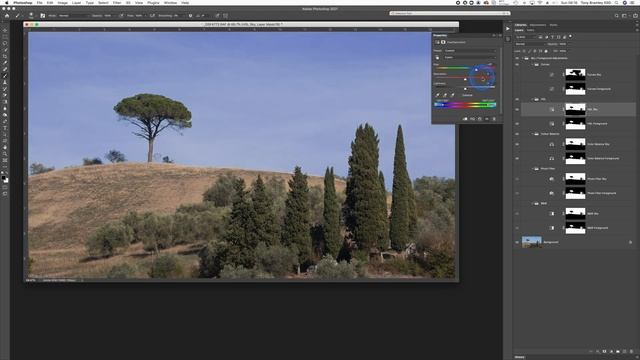Select the Lasso tool

tap(5, 43)
